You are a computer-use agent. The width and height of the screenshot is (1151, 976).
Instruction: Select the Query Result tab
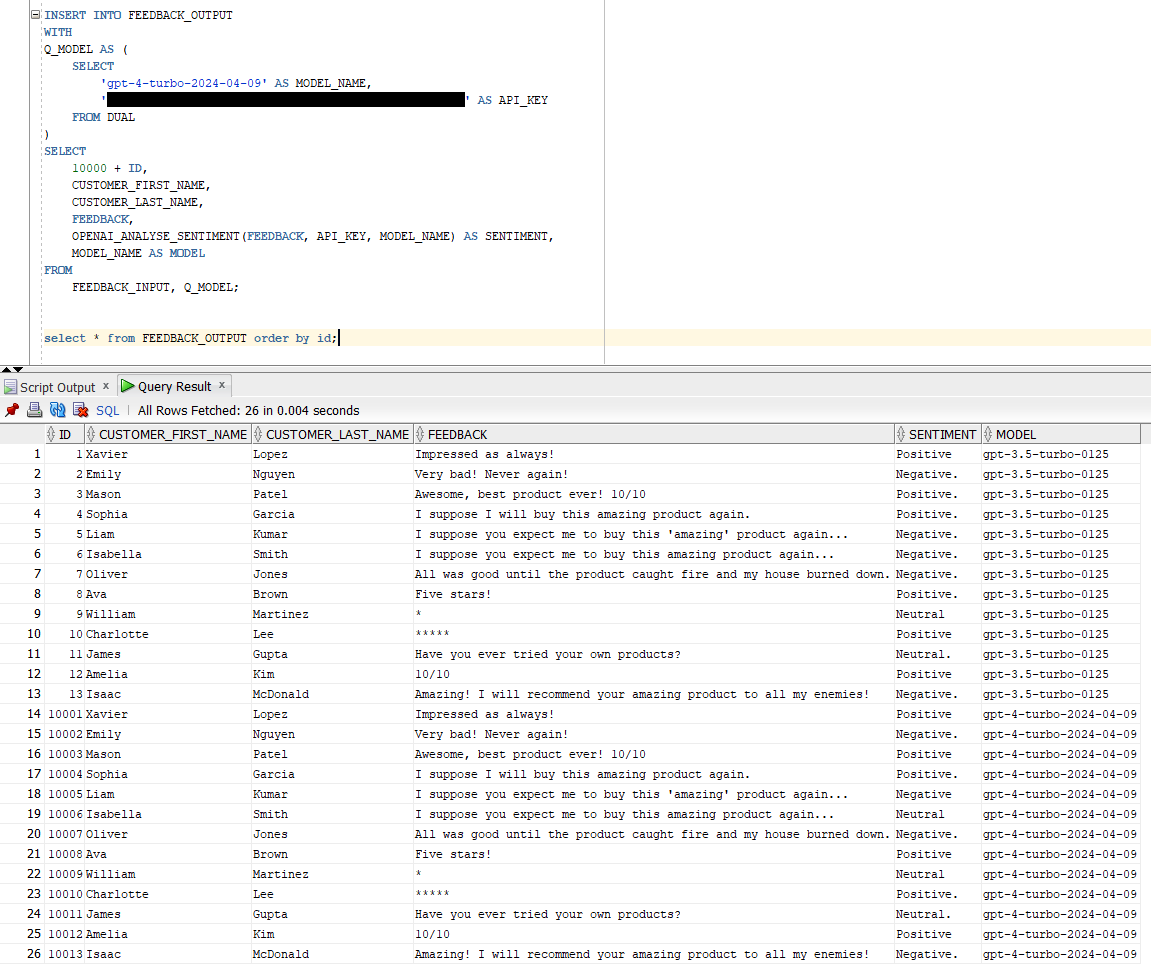pos(173,386)
